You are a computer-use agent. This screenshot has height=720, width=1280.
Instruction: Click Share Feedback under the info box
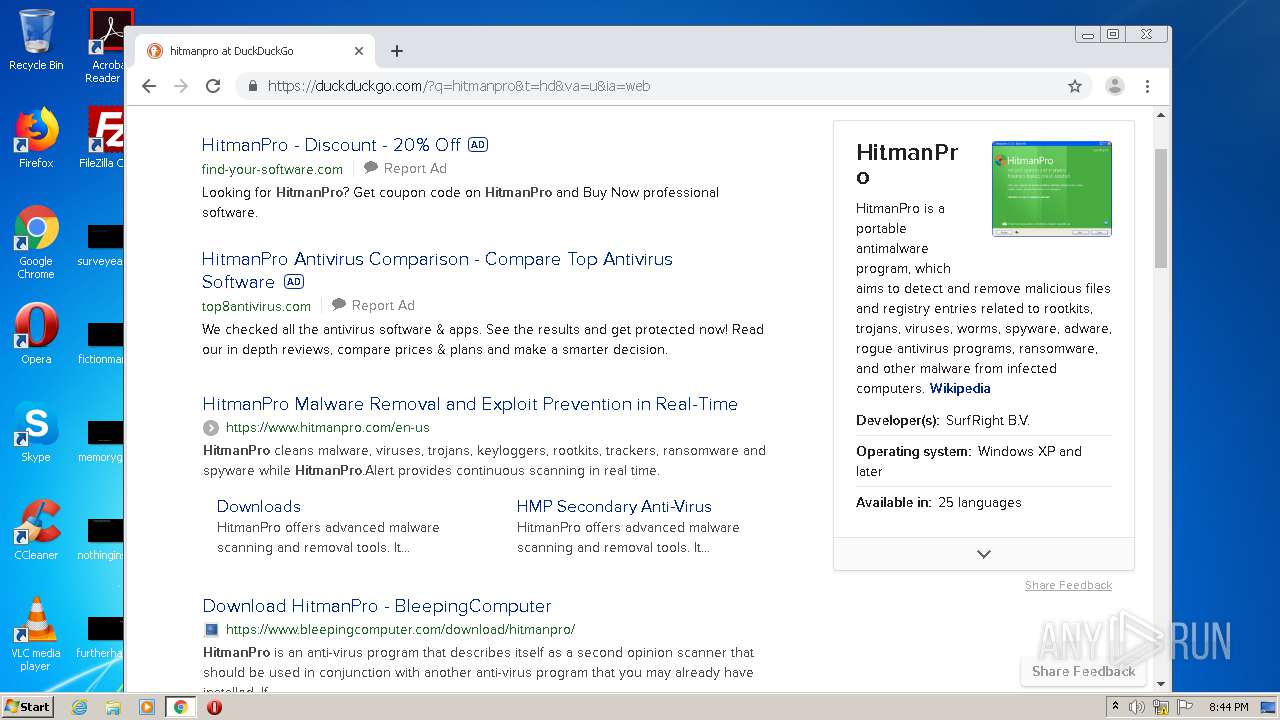(1068, 585)
